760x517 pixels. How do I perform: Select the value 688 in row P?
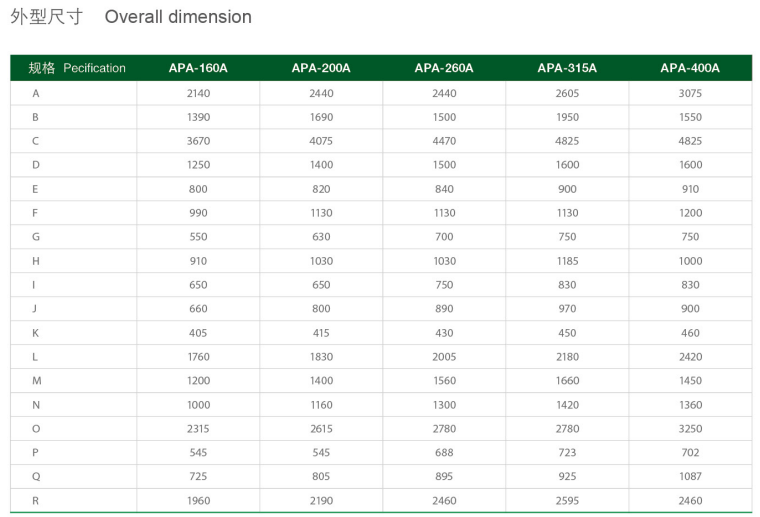[444, 453]
